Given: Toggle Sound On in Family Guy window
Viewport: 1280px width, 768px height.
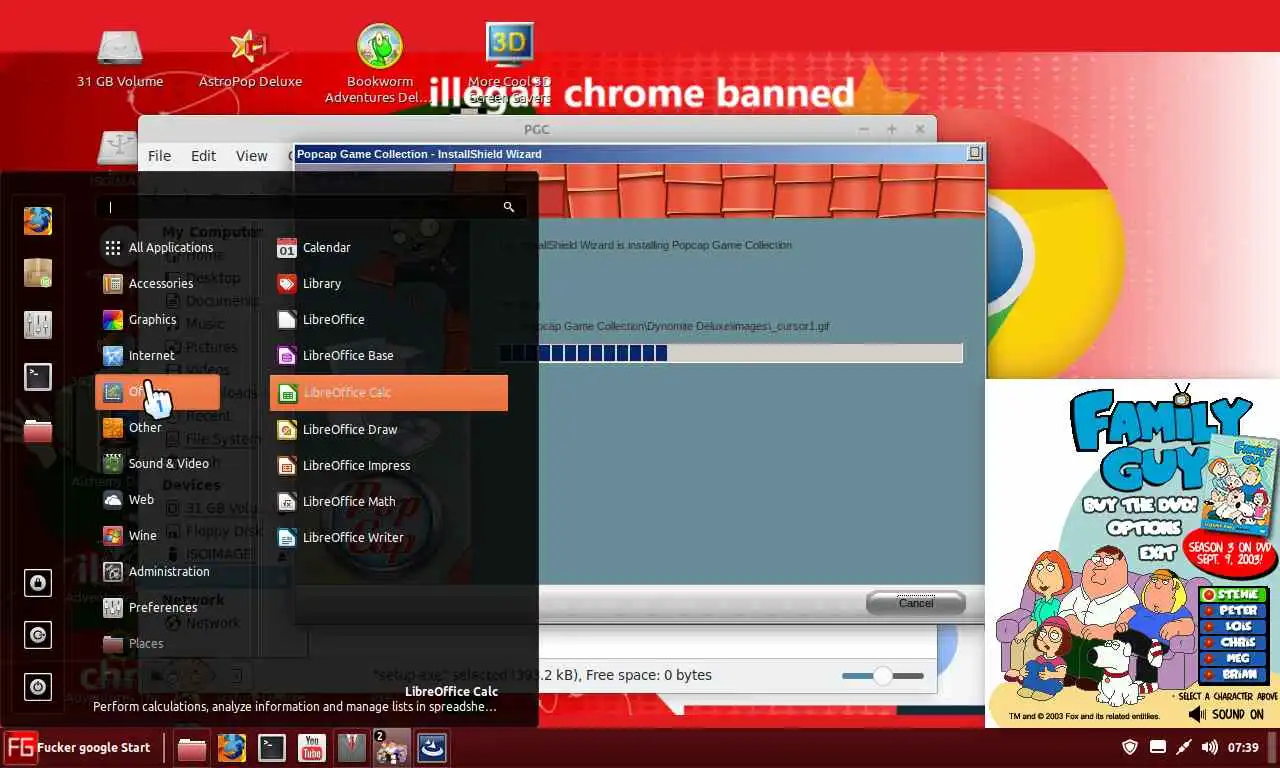Looking at the screenshot, I should [1226, 714].
